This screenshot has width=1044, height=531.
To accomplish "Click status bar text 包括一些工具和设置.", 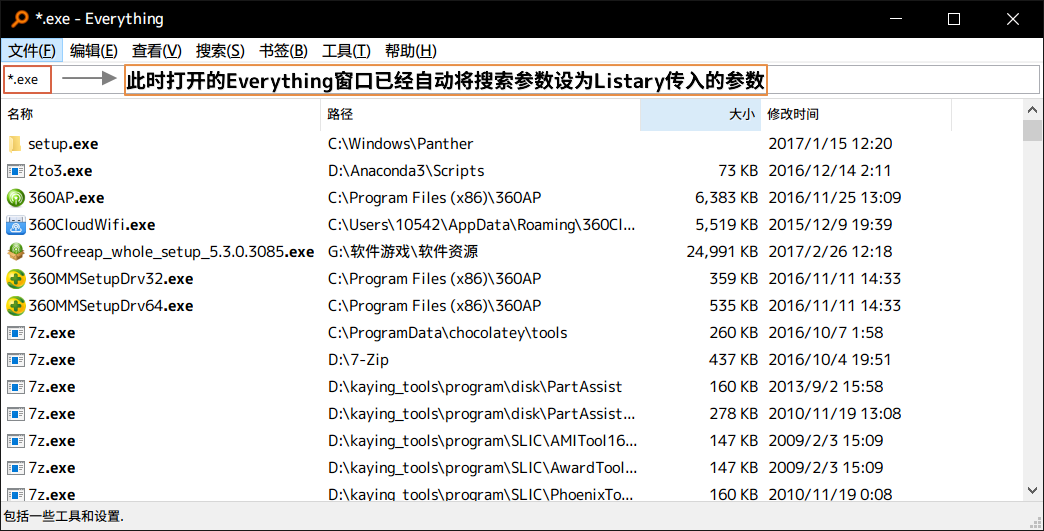I will point(64,516).
